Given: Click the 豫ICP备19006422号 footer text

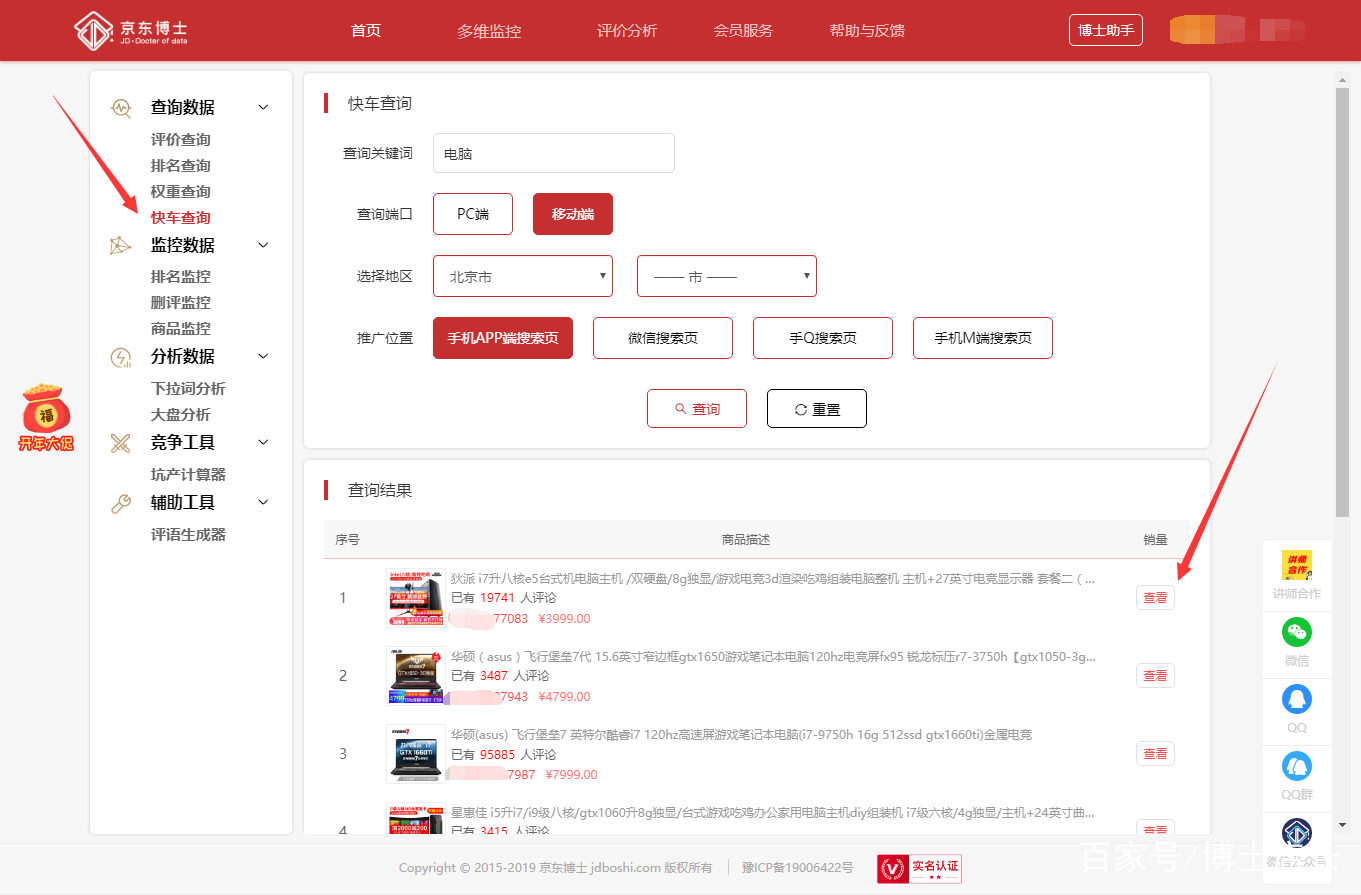Looking at the screenshot, I should [797, 868].
